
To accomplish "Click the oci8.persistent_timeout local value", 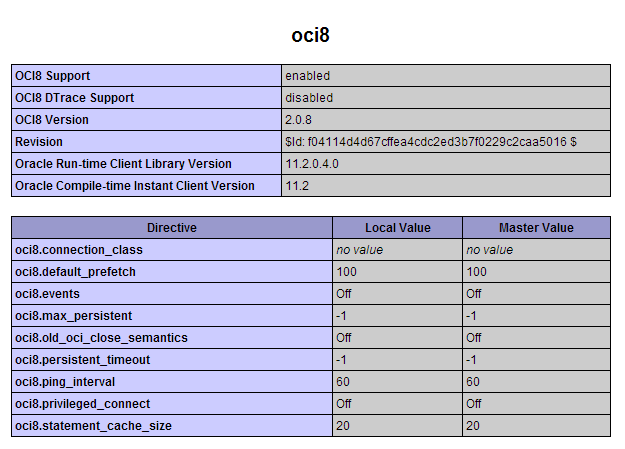I will pyautogui.click(x=341, y=360).
